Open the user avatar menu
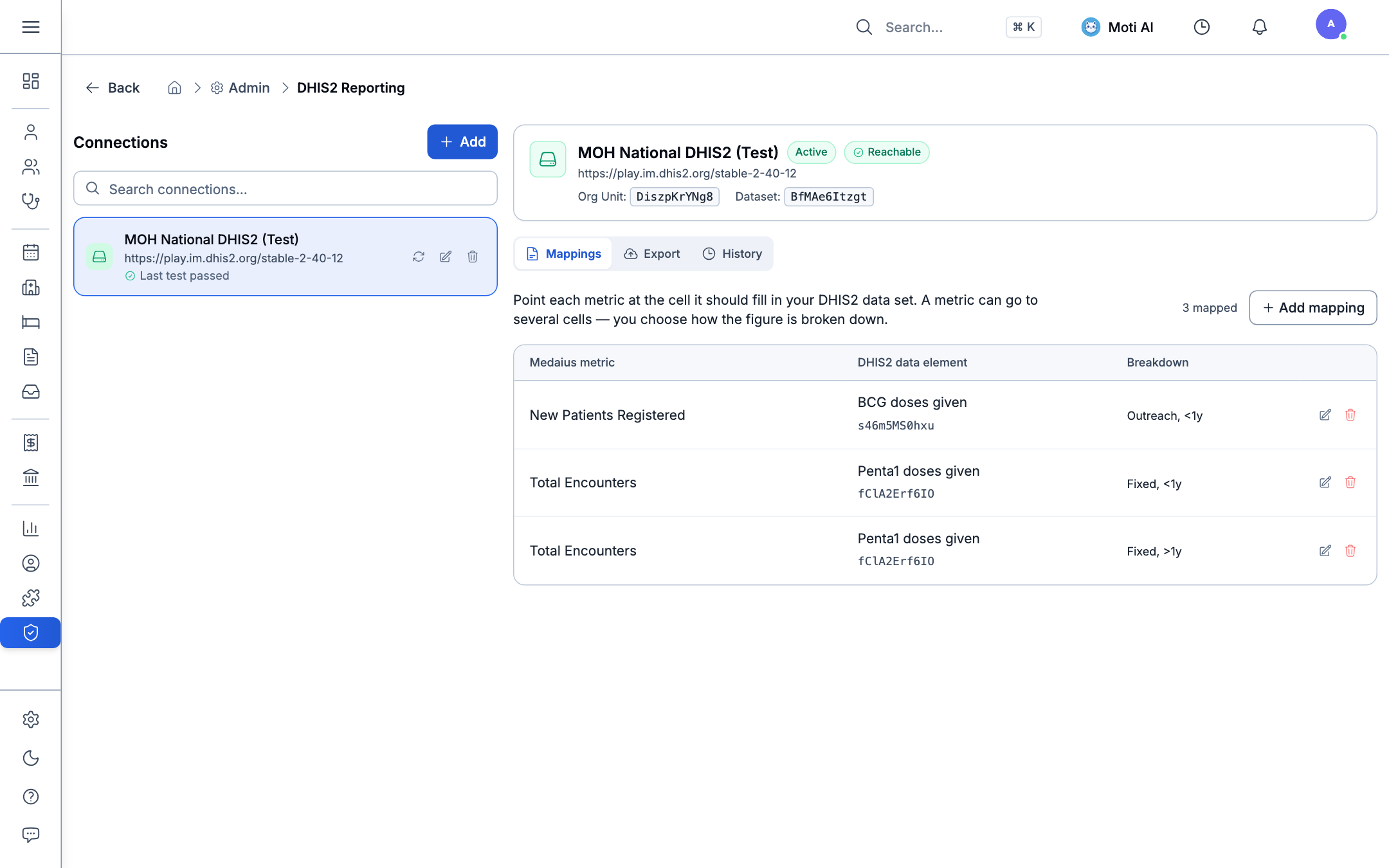The image size is (1389, 868). click(1330, 24)
